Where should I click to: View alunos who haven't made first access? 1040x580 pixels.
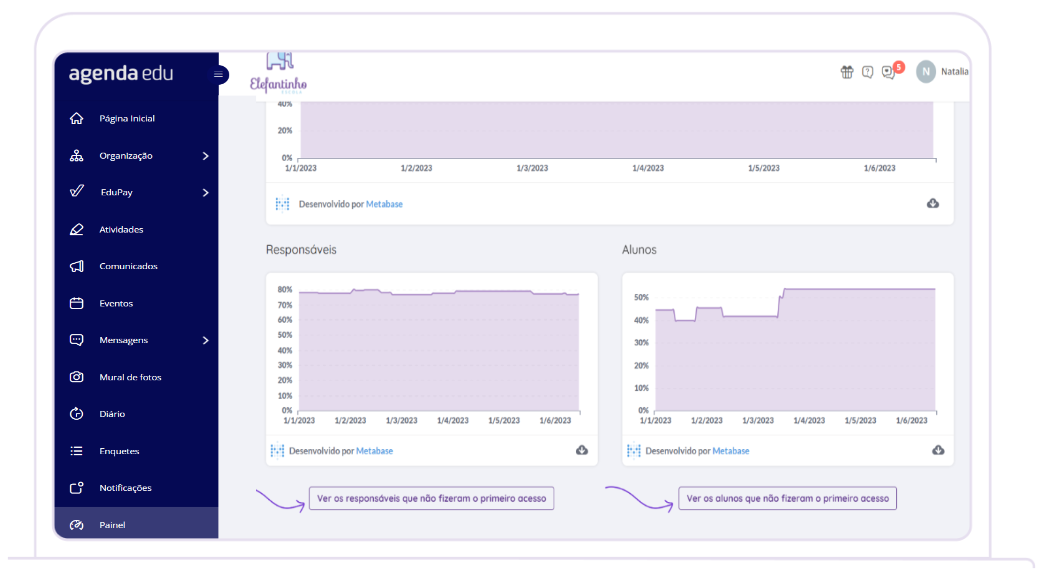coord(787,498)
